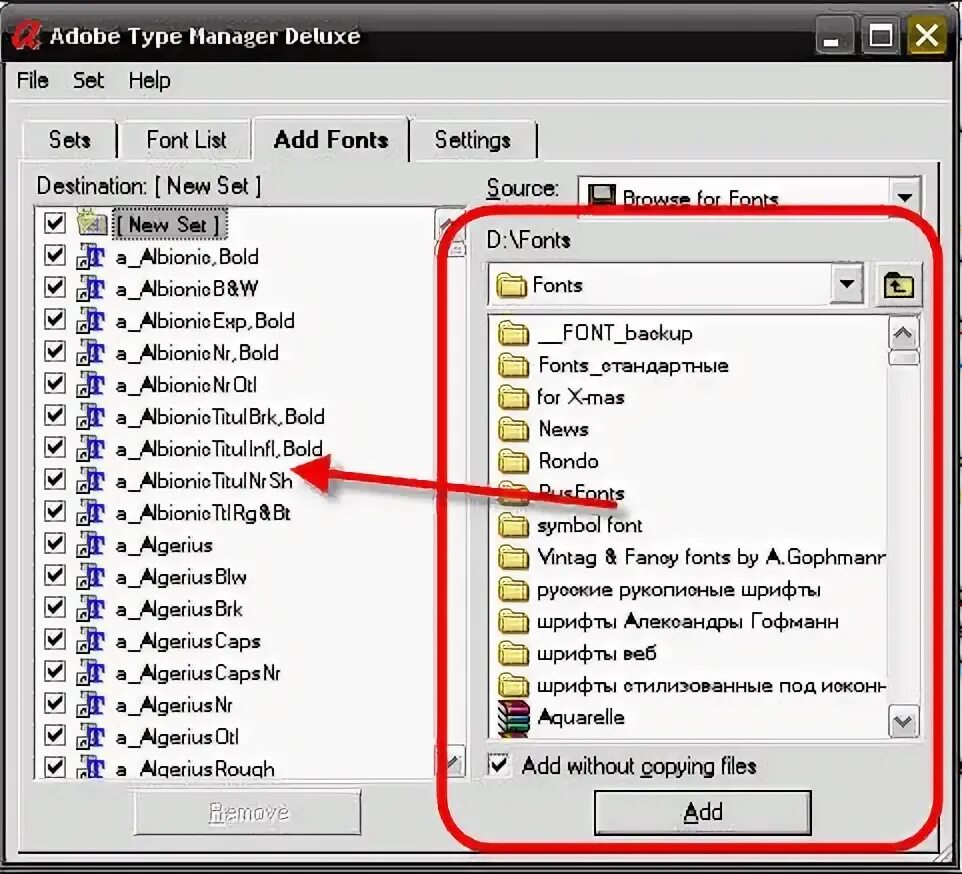Select the [ New Set ] label
The image size is (962, 874).
[169, 224]
